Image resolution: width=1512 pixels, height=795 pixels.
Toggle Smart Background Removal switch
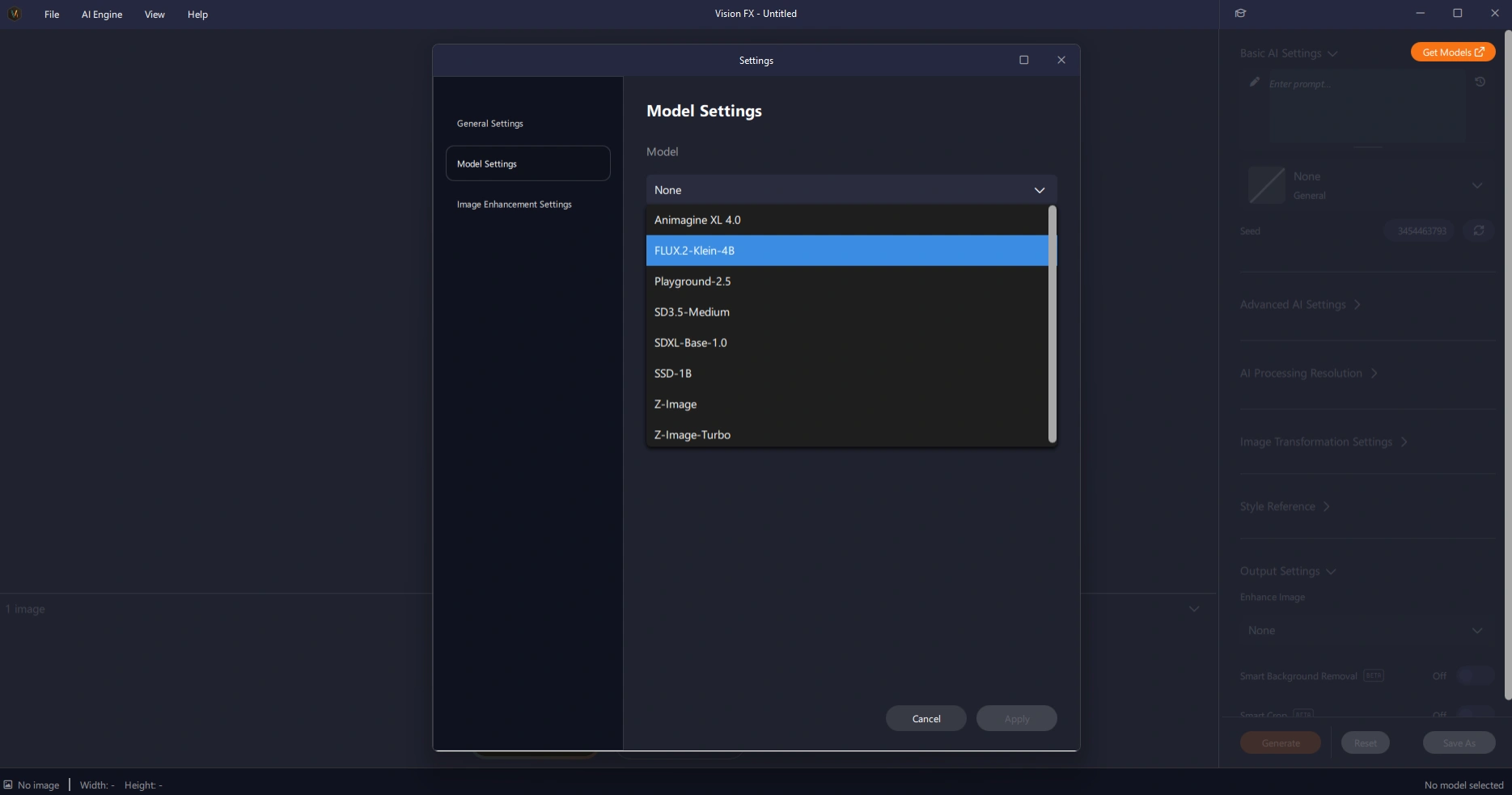point(1475,676)
